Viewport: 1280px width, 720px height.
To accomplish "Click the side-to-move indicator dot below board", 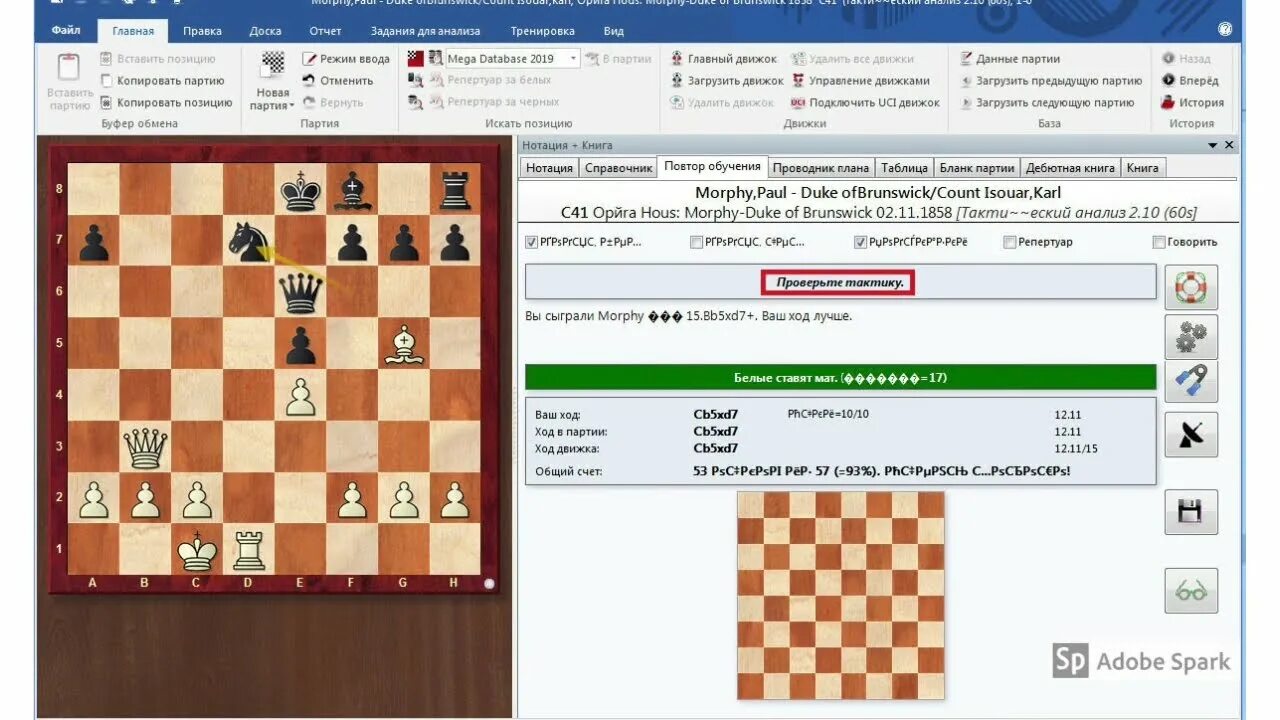I will click(490, 583).
